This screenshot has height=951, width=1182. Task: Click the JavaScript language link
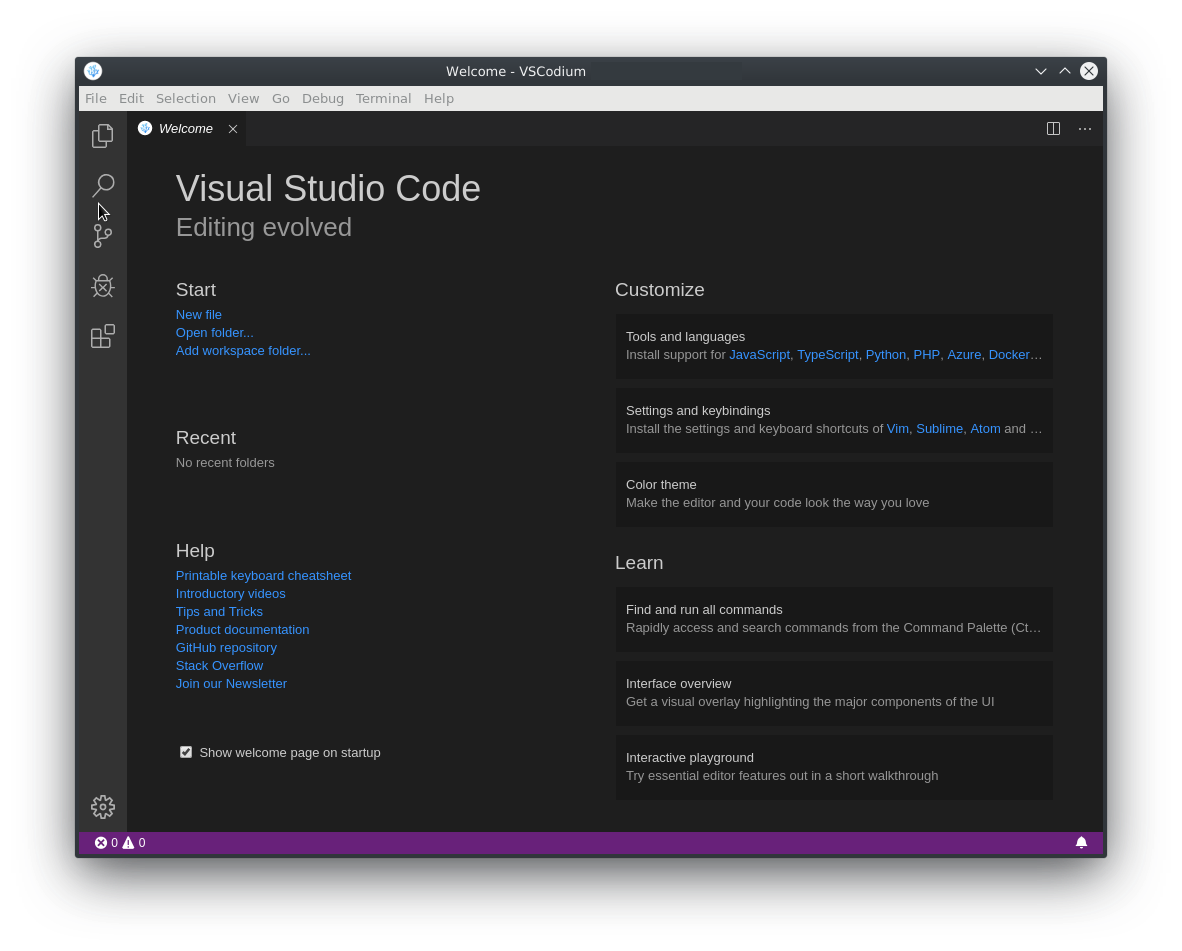pos(759,354)
